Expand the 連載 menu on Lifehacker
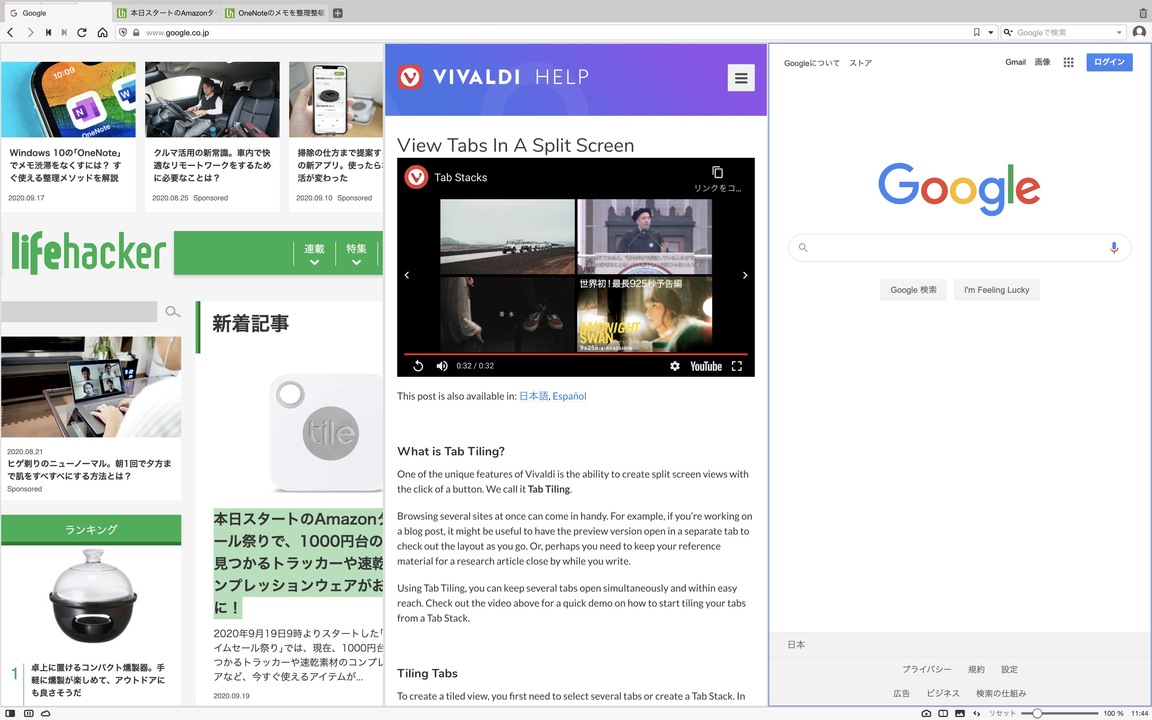The image size is (1152, 720). [314, 253]
